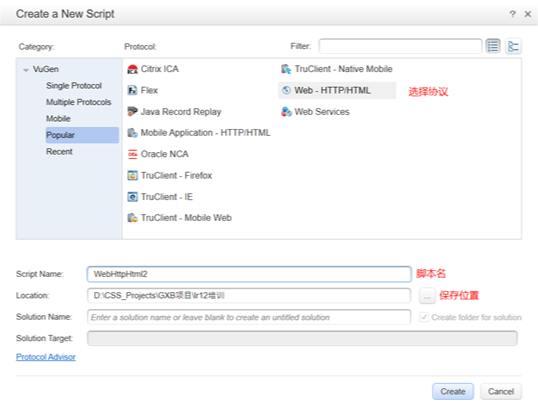The image size is (538, 406).
Task: Select the Web - HTTP/HTML protocol icon
Action: click(286, 90)
